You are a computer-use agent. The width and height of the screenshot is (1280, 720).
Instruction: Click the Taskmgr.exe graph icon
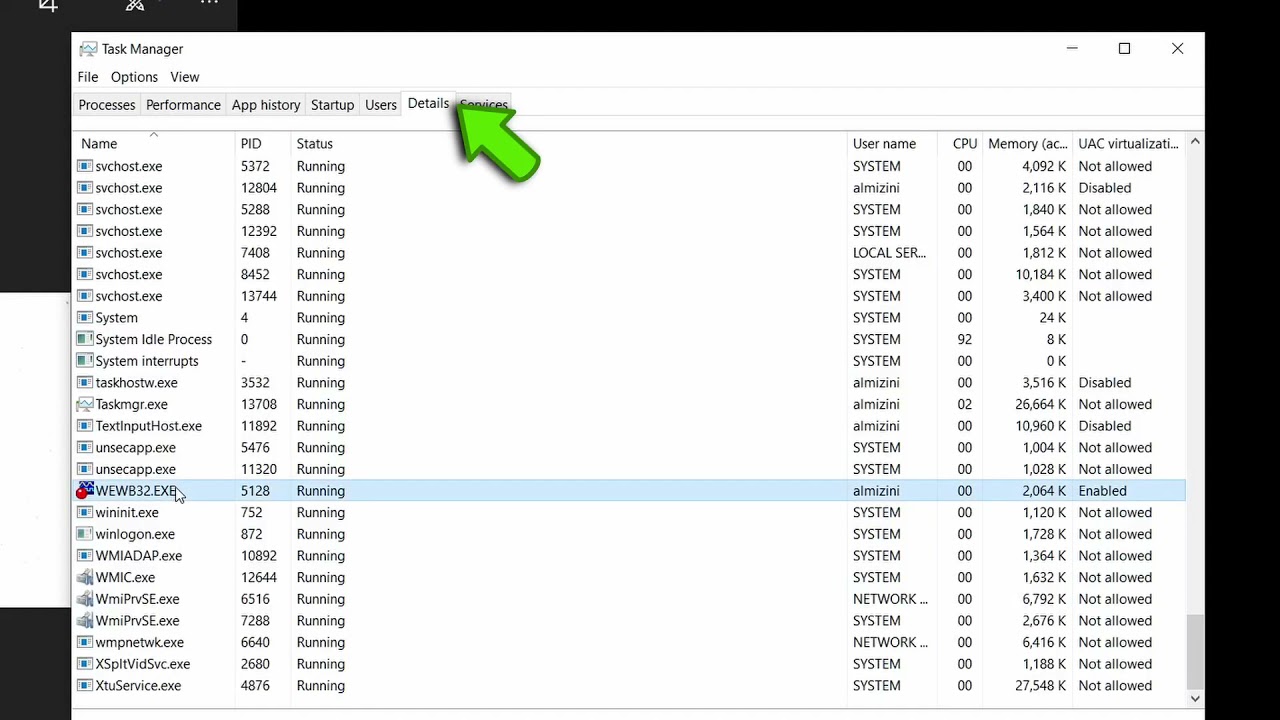[x=85, y=404]
